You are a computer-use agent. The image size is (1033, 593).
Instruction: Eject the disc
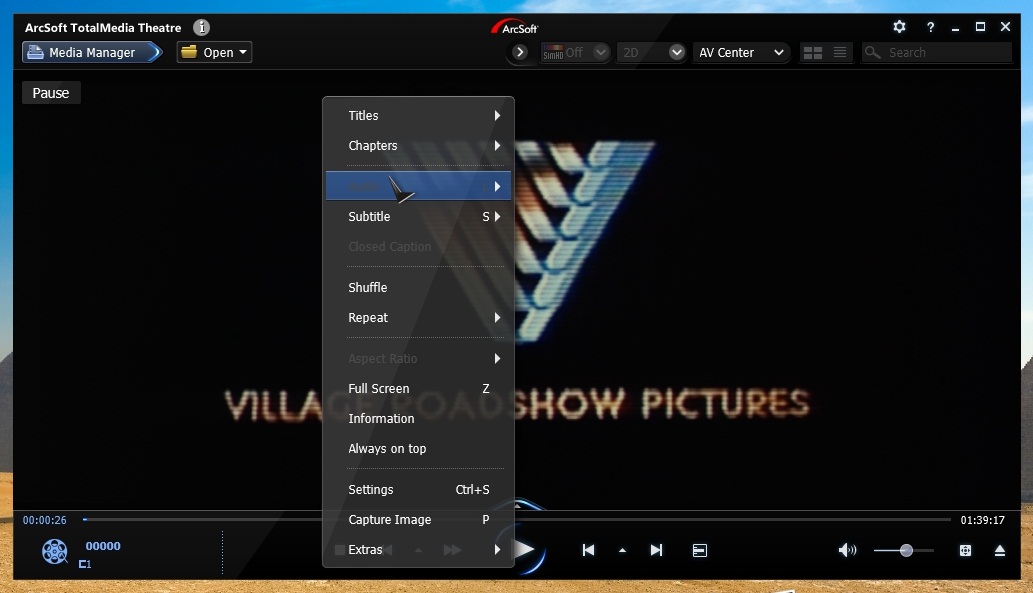pos(999,550)
